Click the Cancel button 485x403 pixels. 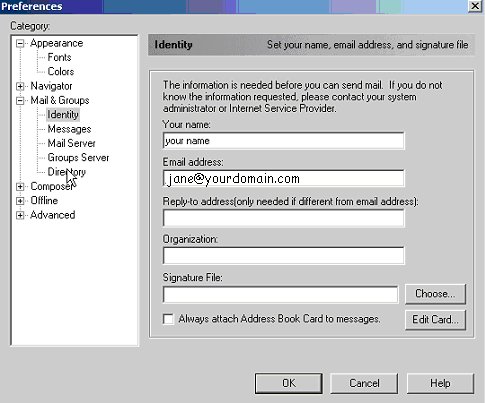click(364, 383)
